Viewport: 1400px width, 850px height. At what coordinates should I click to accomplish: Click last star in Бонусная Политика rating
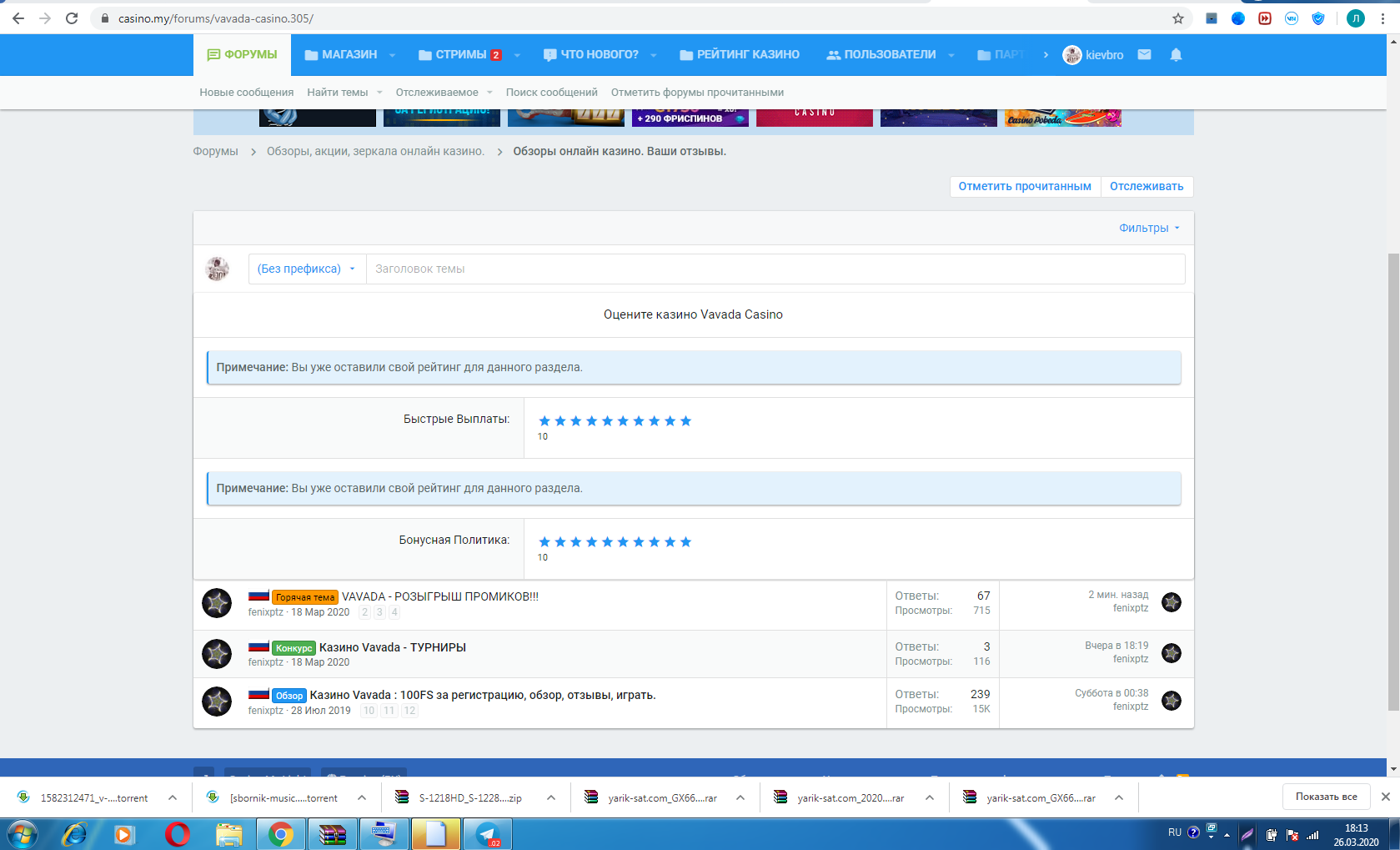[685, 542]
